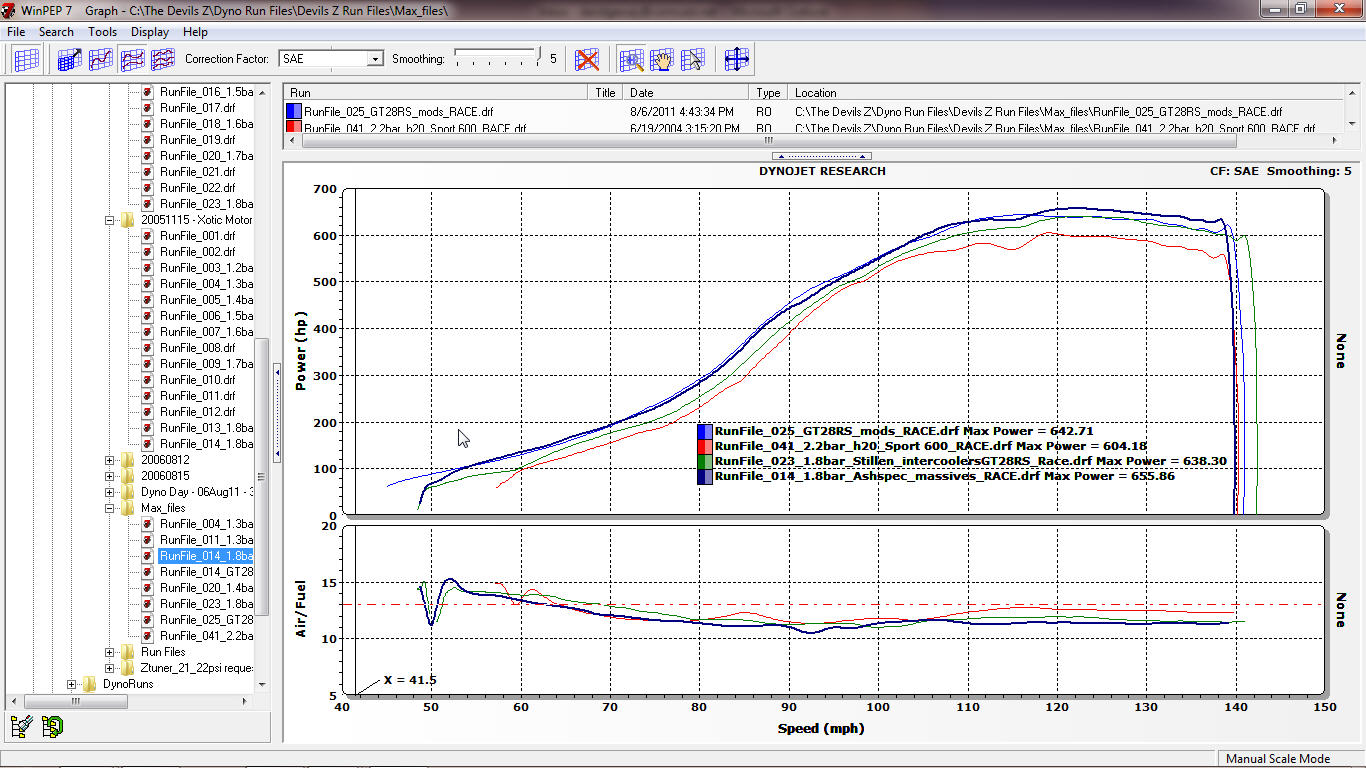Open the Correction Factor SAE dropdown
1366x768 pixels.
click(375, 59)
